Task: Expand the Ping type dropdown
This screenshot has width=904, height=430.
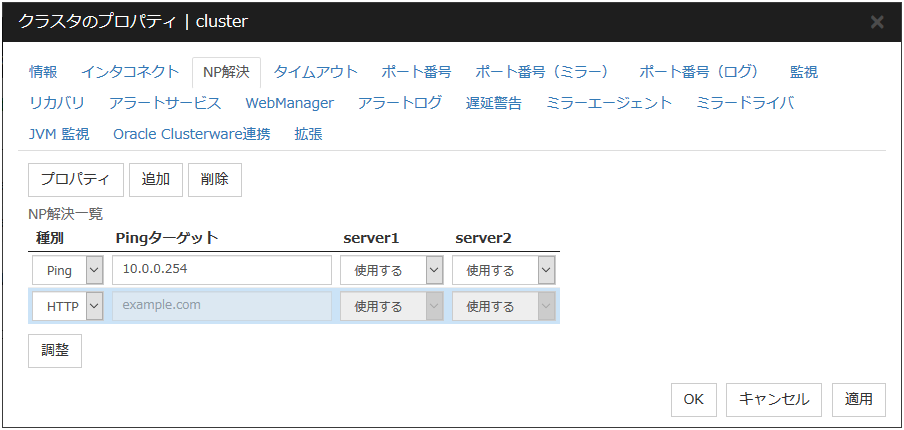Action: pyautogui.click(x=67, y=270)
